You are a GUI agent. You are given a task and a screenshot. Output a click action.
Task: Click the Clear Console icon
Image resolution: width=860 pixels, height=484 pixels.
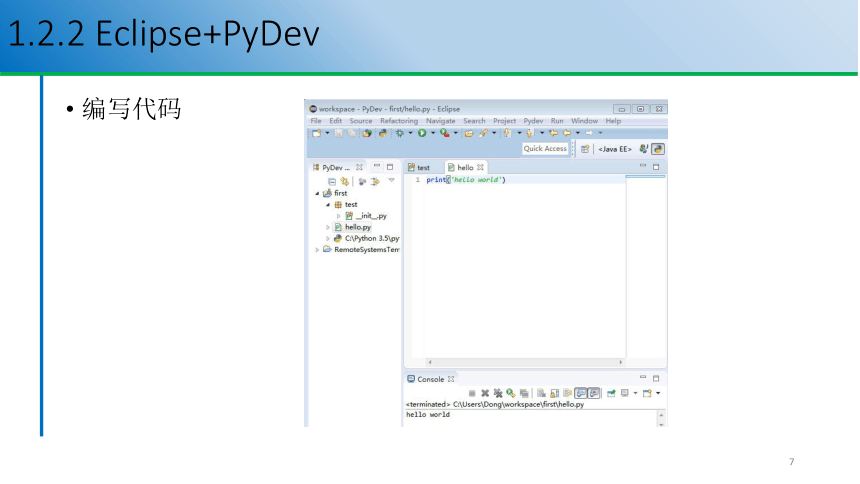click(x=541, y=393)
